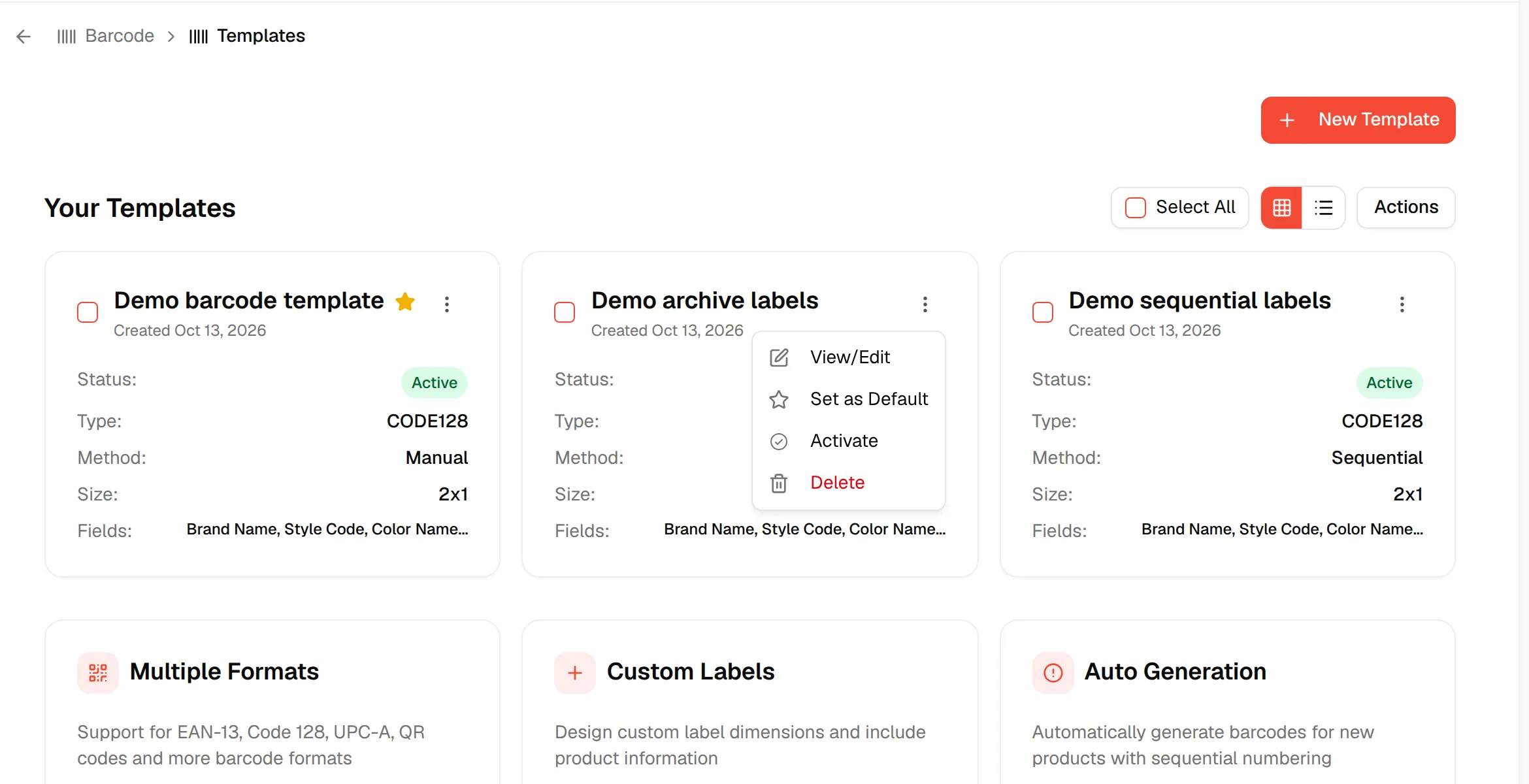Open the Actions button
This screenshot has height=784, width=1529.
[x=1406, y=208]
